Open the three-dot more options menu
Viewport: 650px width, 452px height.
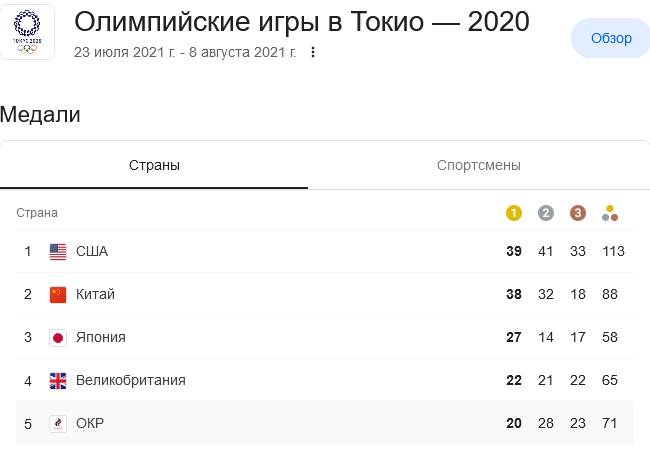coord(313,52)
